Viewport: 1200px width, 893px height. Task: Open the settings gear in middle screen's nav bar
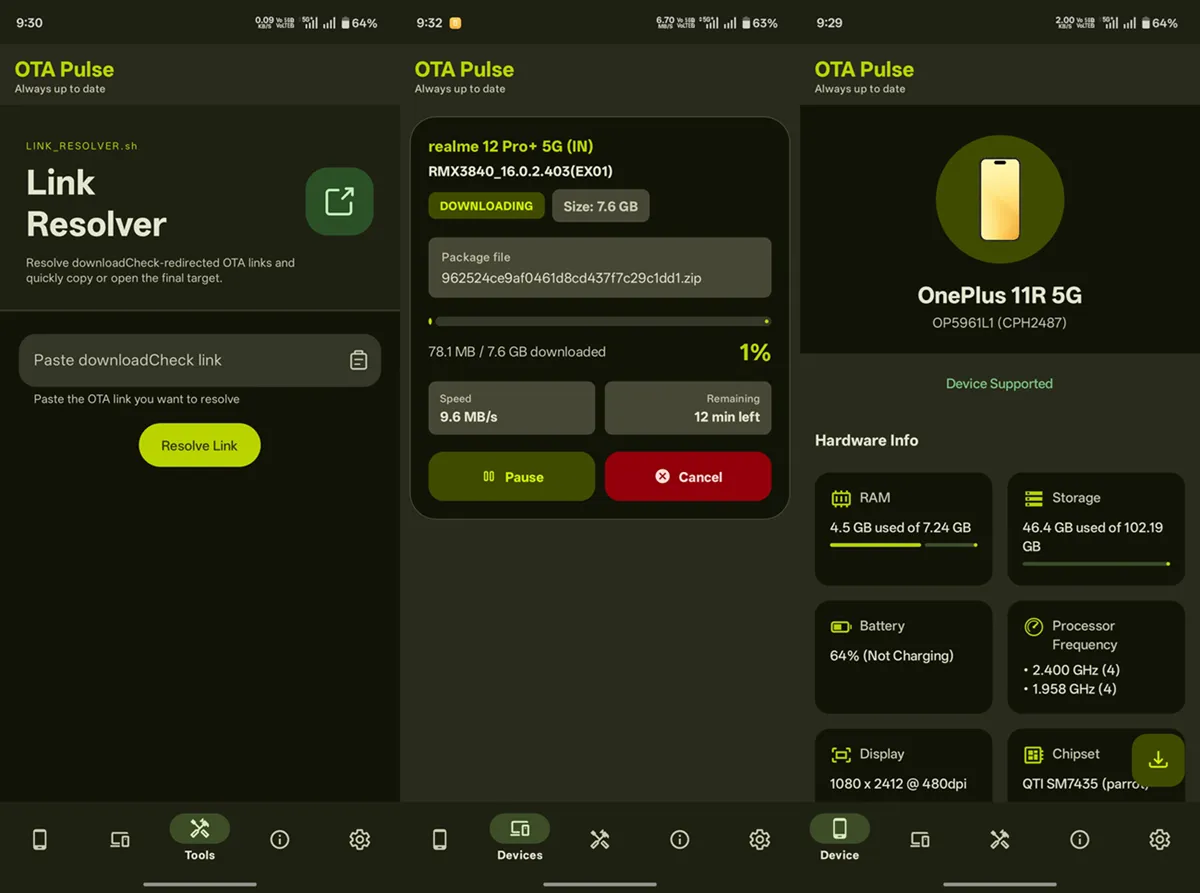pos(760,839)
